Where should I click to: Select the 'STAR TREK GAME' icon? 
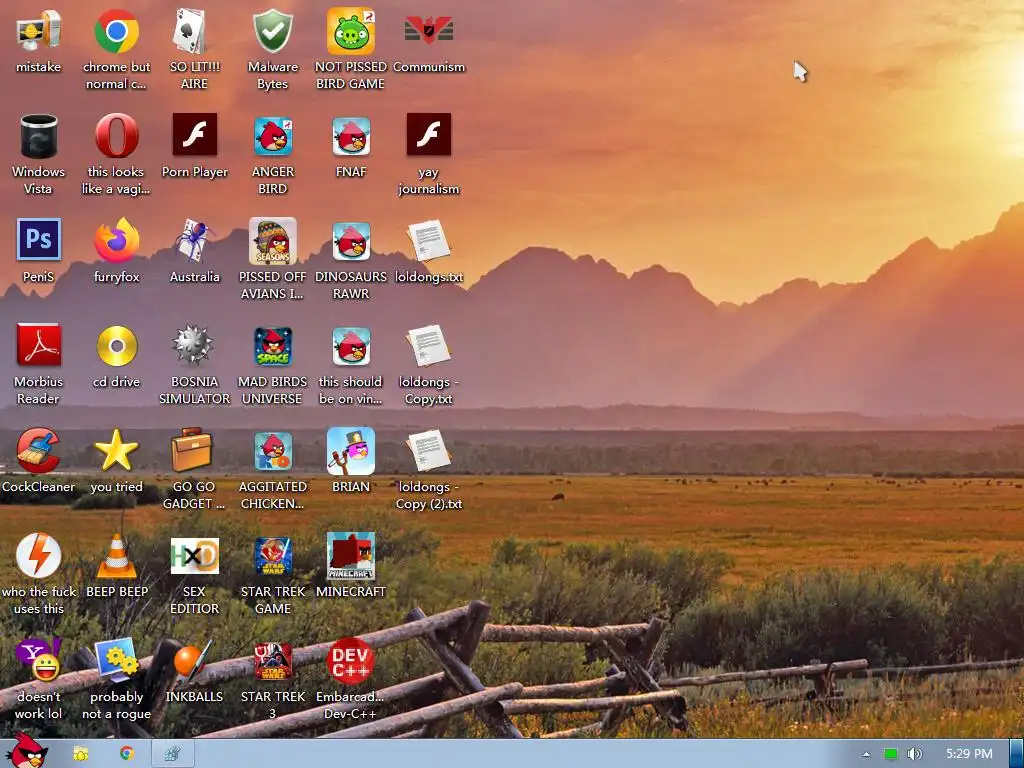(272, 557)
